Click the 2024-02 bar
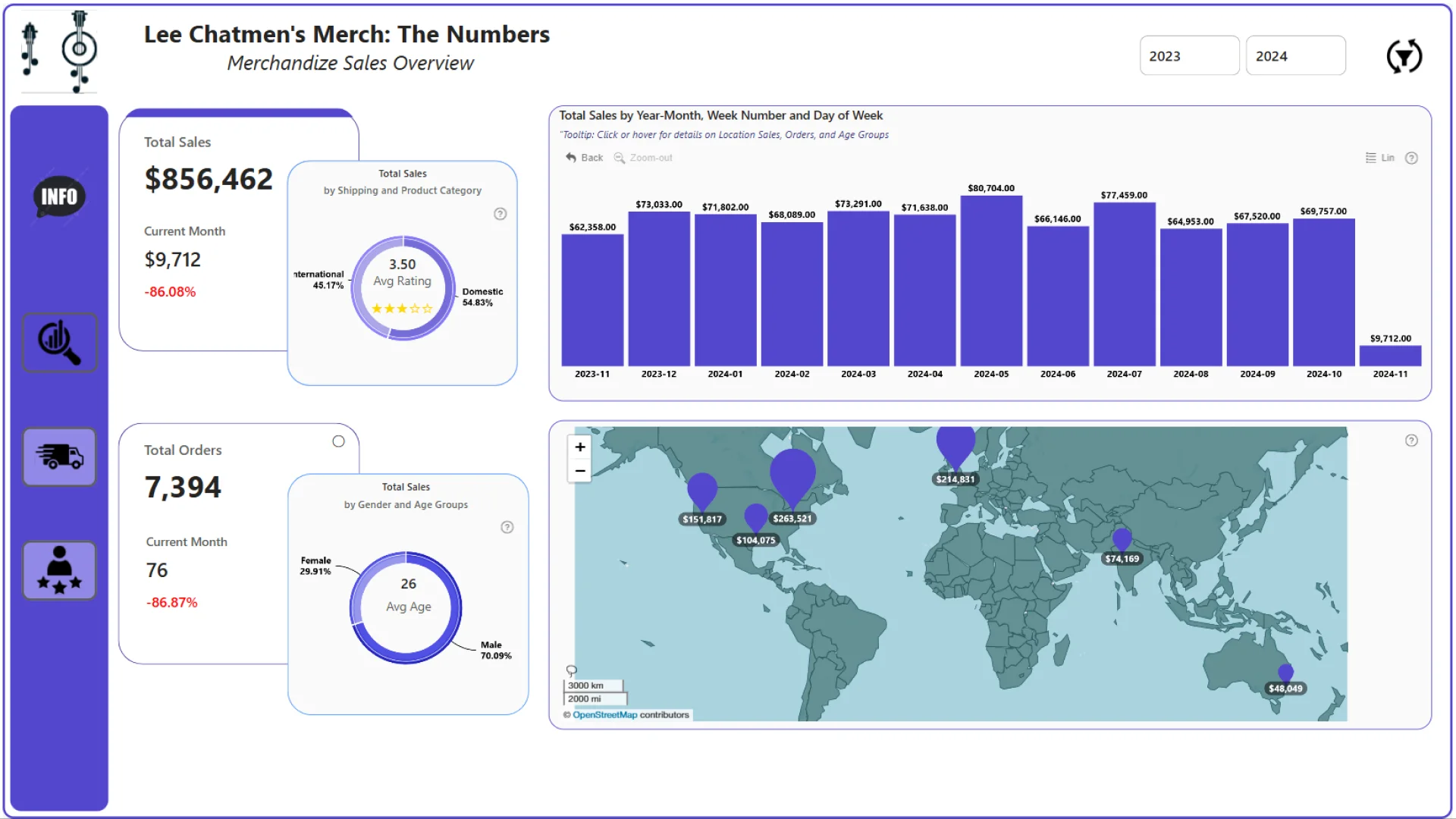 [x=792, y=294]
